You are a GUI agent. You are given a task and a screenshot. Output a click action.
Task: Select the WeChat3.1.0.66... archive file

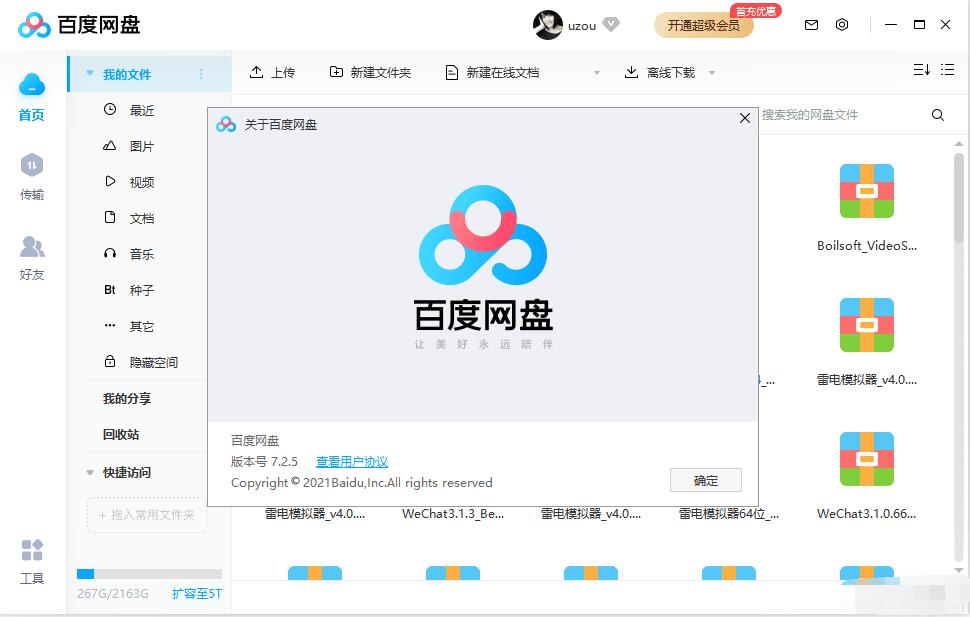867,475
